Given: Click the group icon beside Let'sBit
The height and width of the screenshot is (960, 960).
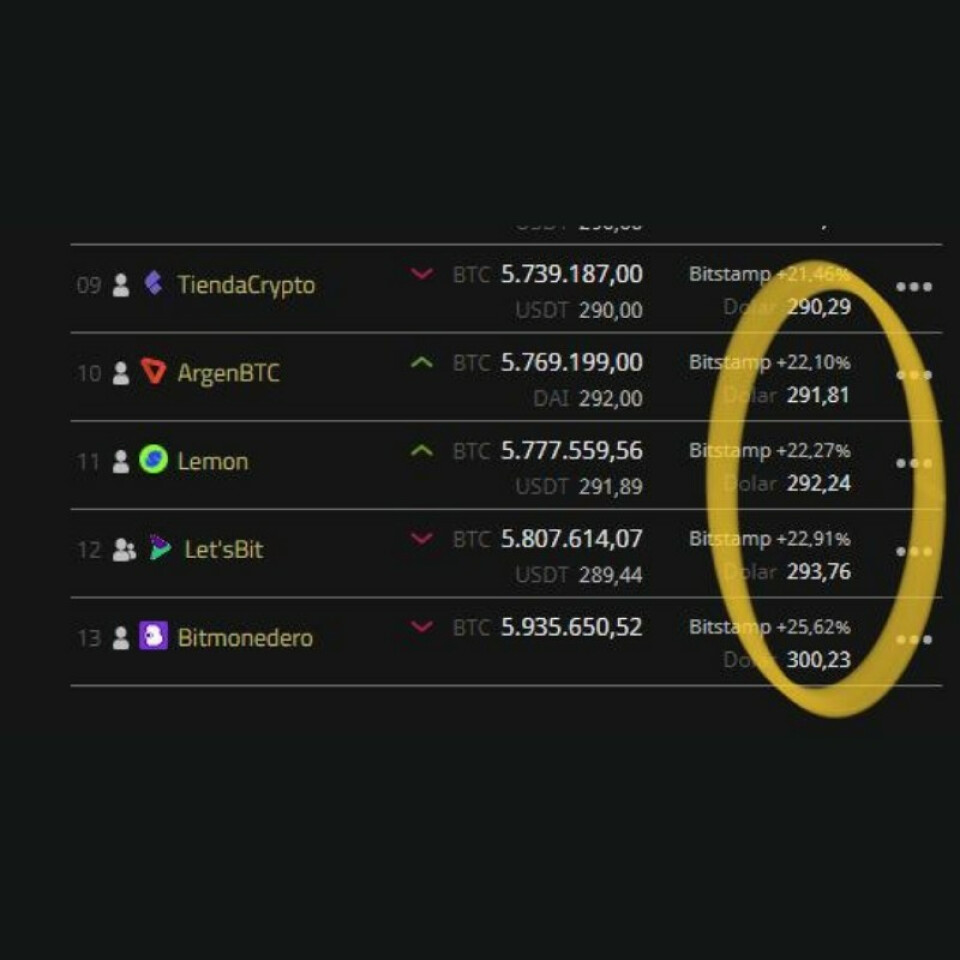Looking at the screenshot, I should [124, 549].
